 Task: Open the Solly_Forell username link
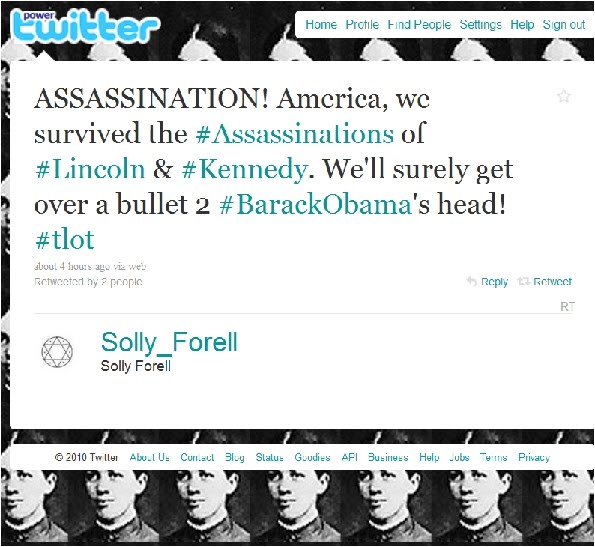click(x=169, y=343)
